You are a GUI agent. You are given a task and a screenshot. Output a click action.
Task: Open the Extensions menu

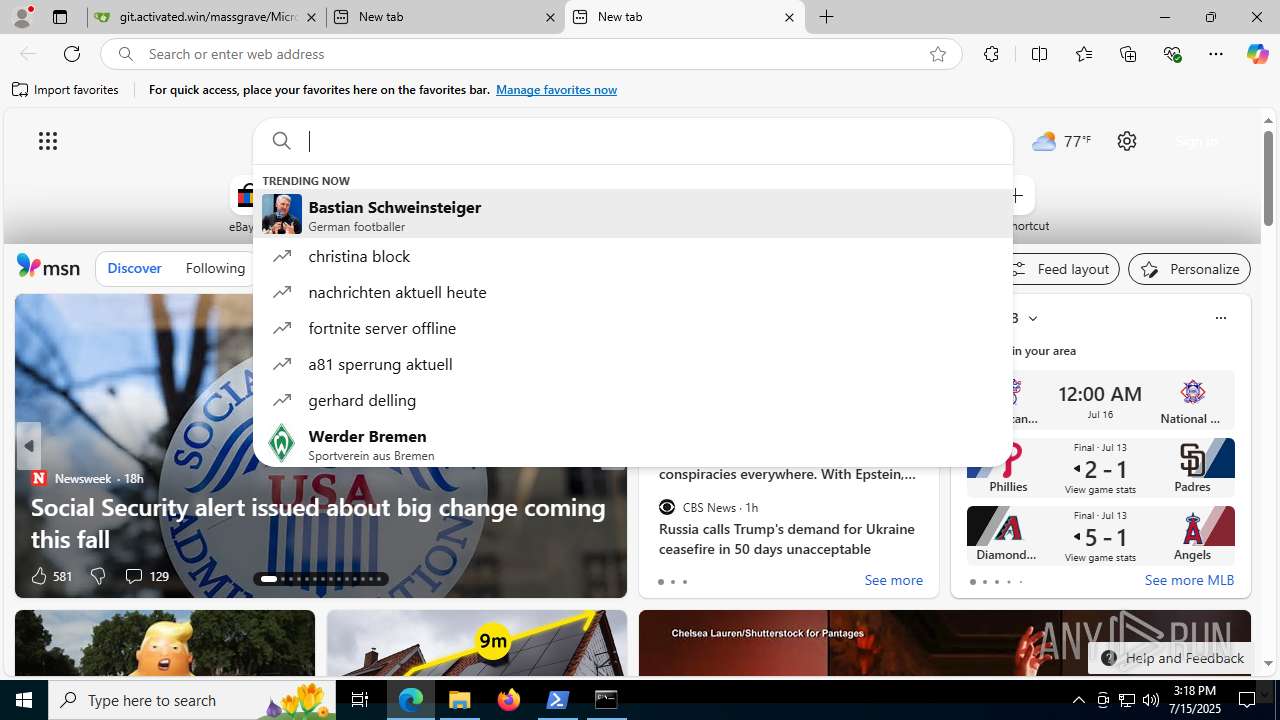991,54
